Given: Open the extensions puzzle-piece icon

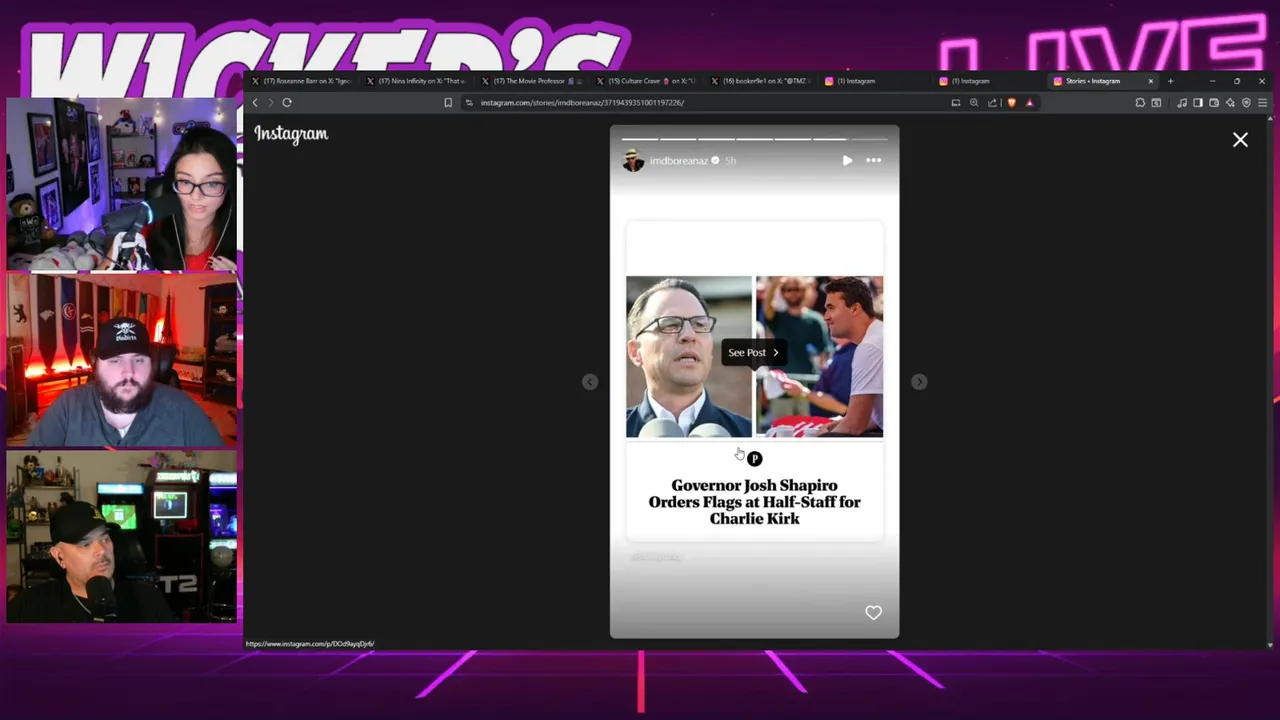Looking at the screenshot, I should [x=1140, y=102].
